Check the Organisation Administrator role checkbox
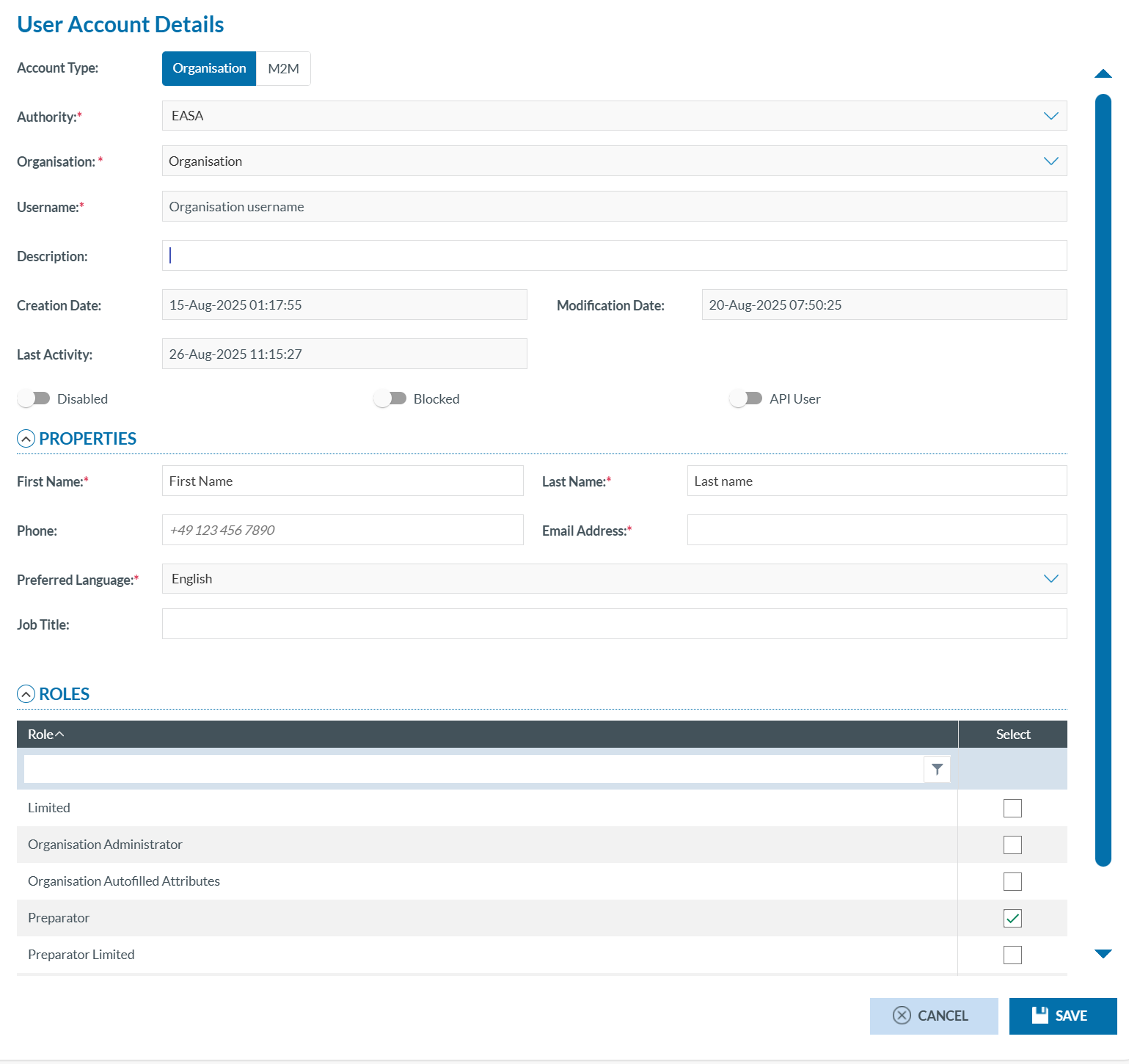The height and width of the screenshot is (1064, 1129). [x=1012, y=845]
